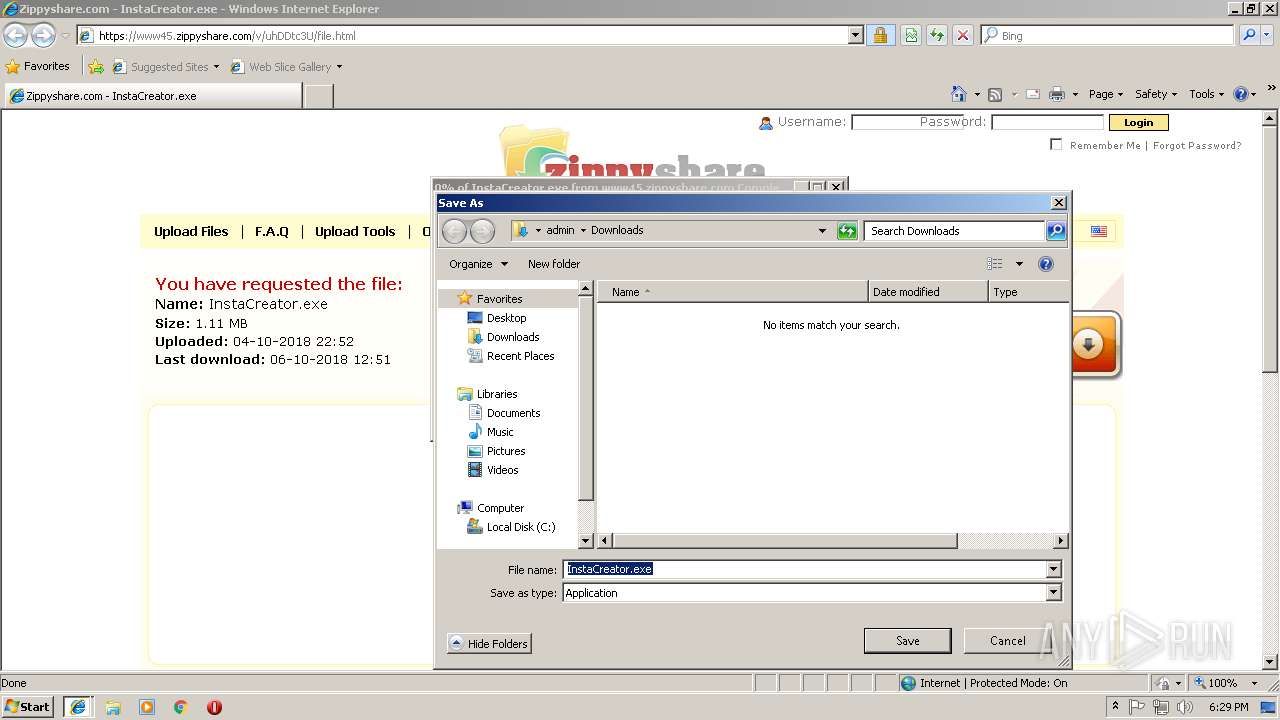1280x720 pixels.
Task: Click the security lock icon in address bar
Action: coord(880,35)
